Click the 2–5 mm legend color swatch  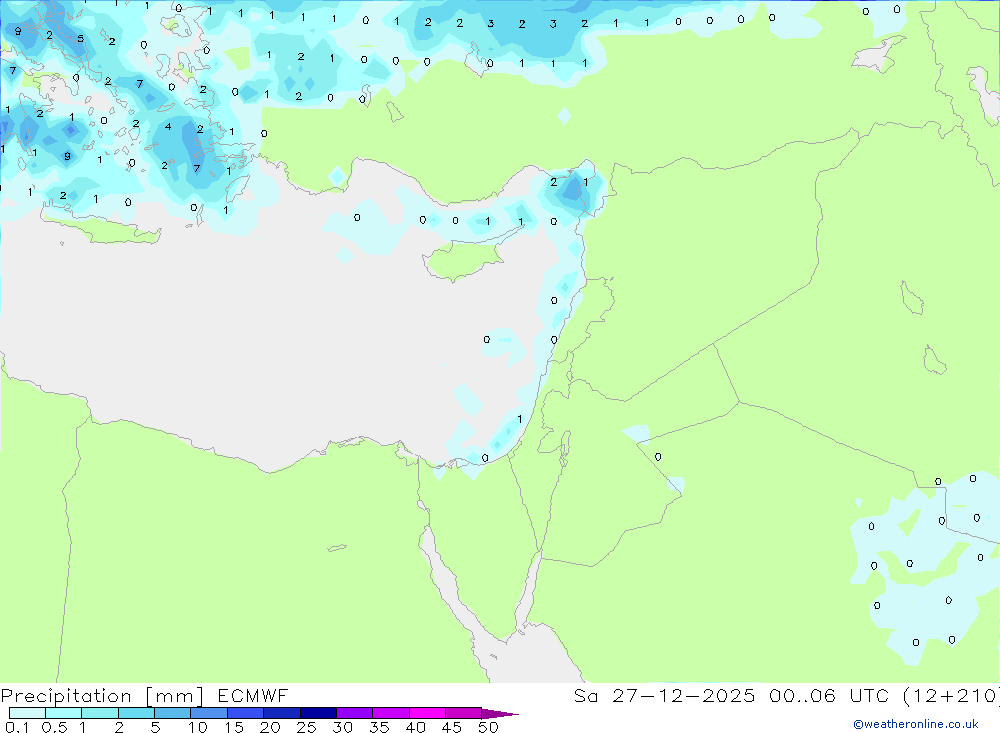[136, 713]
